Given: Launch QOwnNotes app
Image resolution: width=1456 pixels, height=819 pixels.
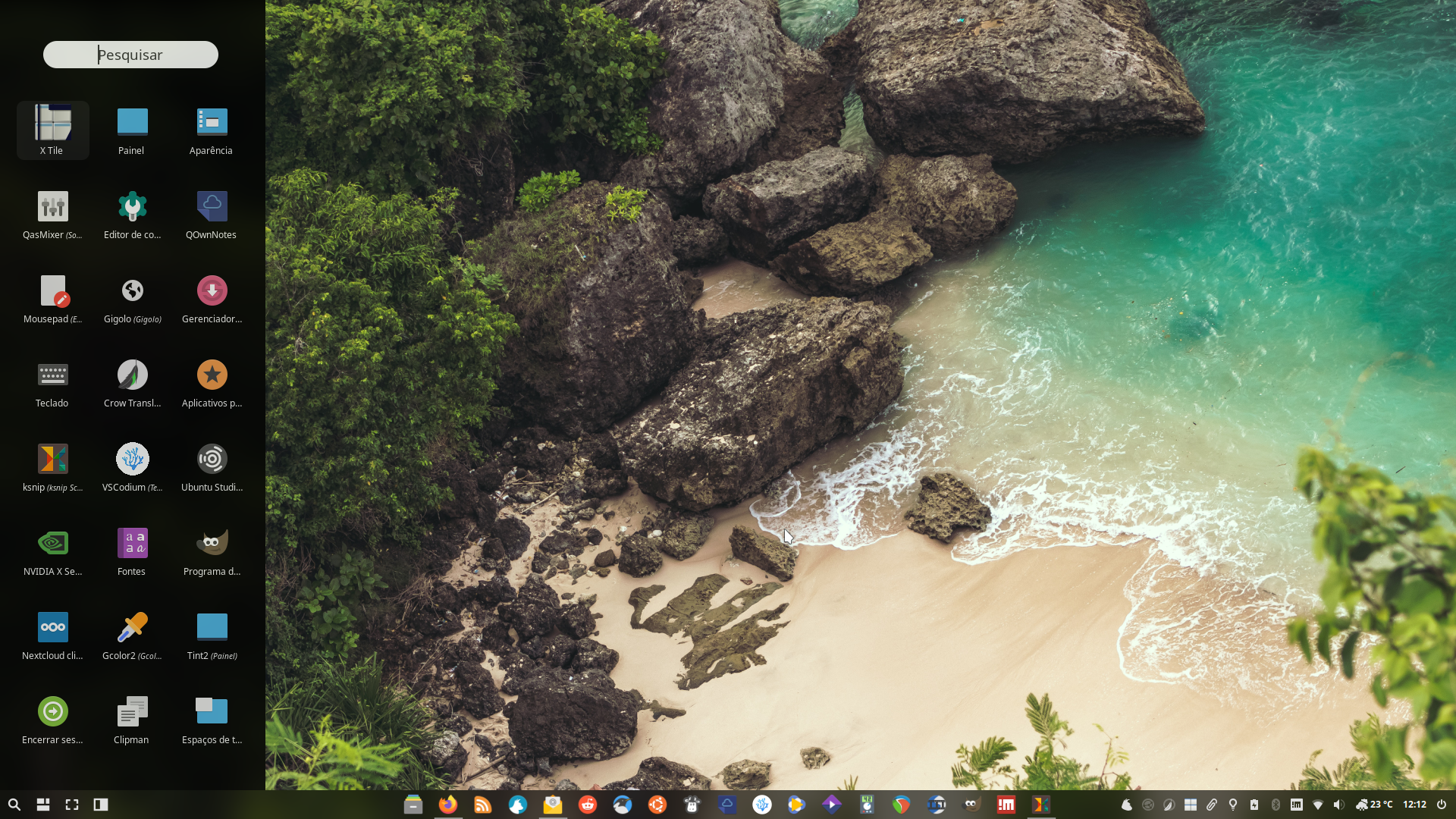Looking at the screenshot, I should coord(212,214).
